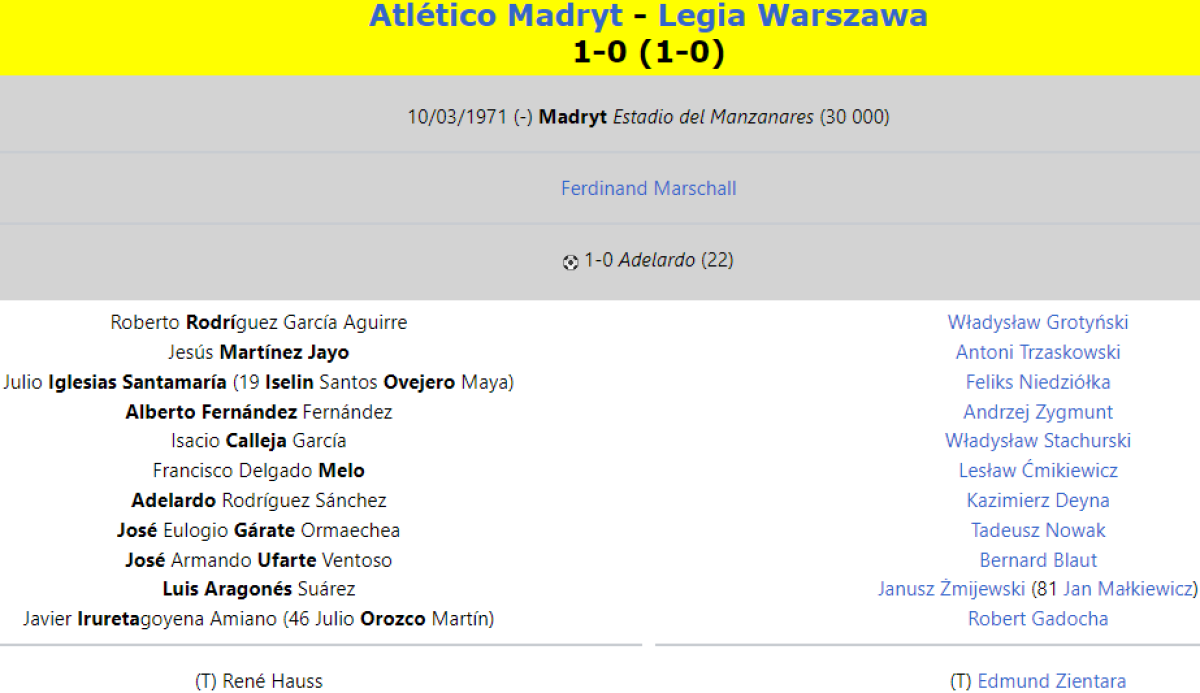Image resolution: width=1200 pixels, height=693 pixels.
Task: Click the Estadio del Manzanares venue text
Action: (713, 117)
